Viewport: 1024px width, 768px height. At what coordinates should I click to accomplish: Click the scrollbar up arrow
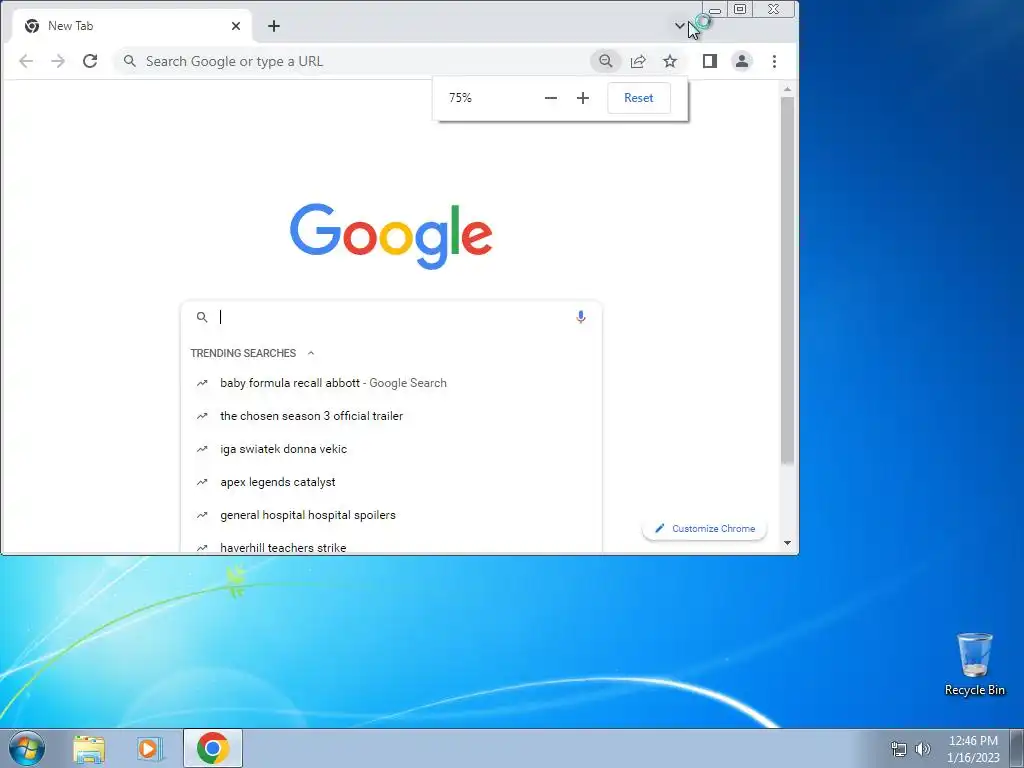click(x=787, y=89)
